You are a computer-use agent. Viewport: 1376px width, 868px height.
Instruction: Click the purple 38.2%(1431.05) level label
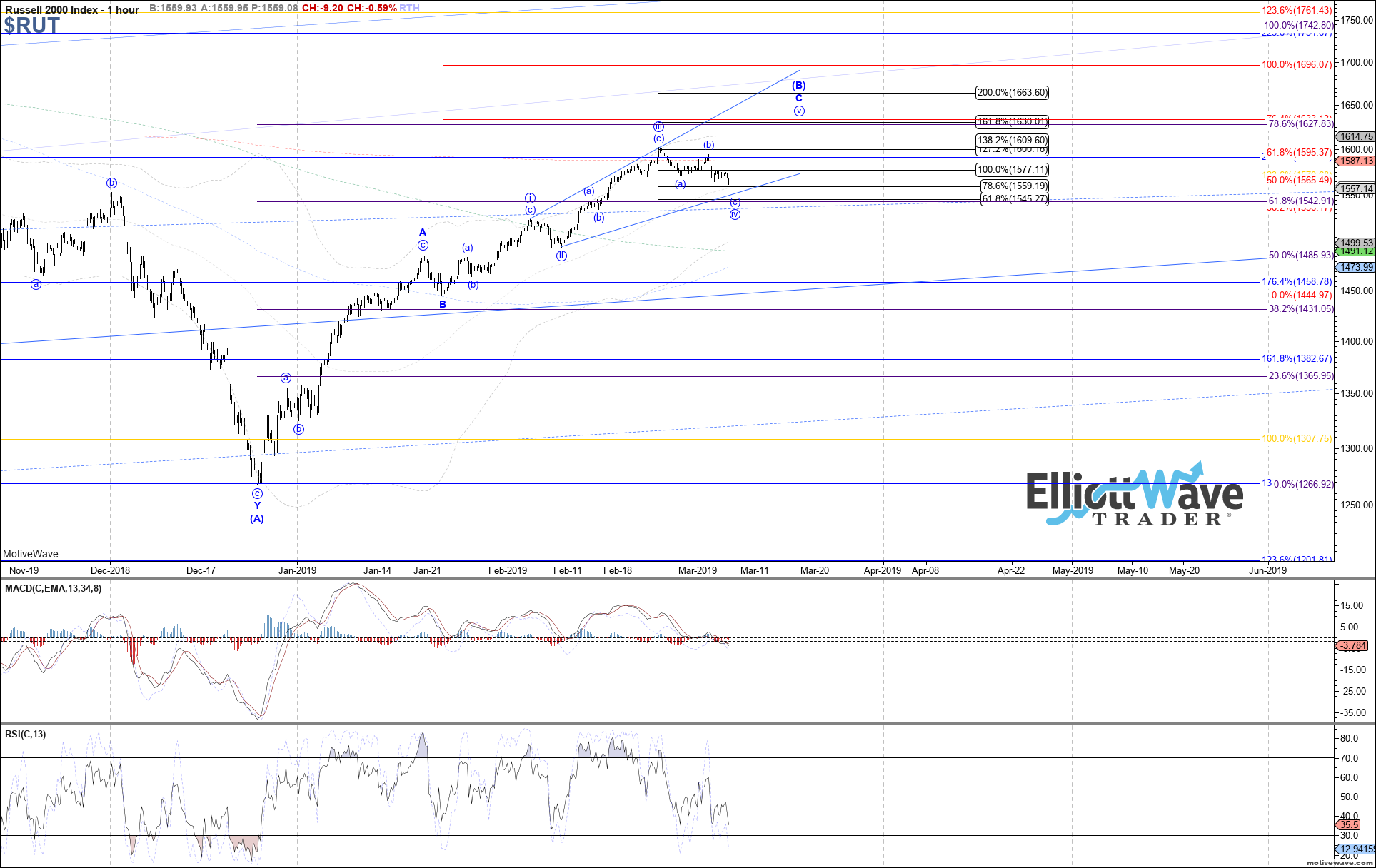pyautogui.click(x=1300, y=309)
